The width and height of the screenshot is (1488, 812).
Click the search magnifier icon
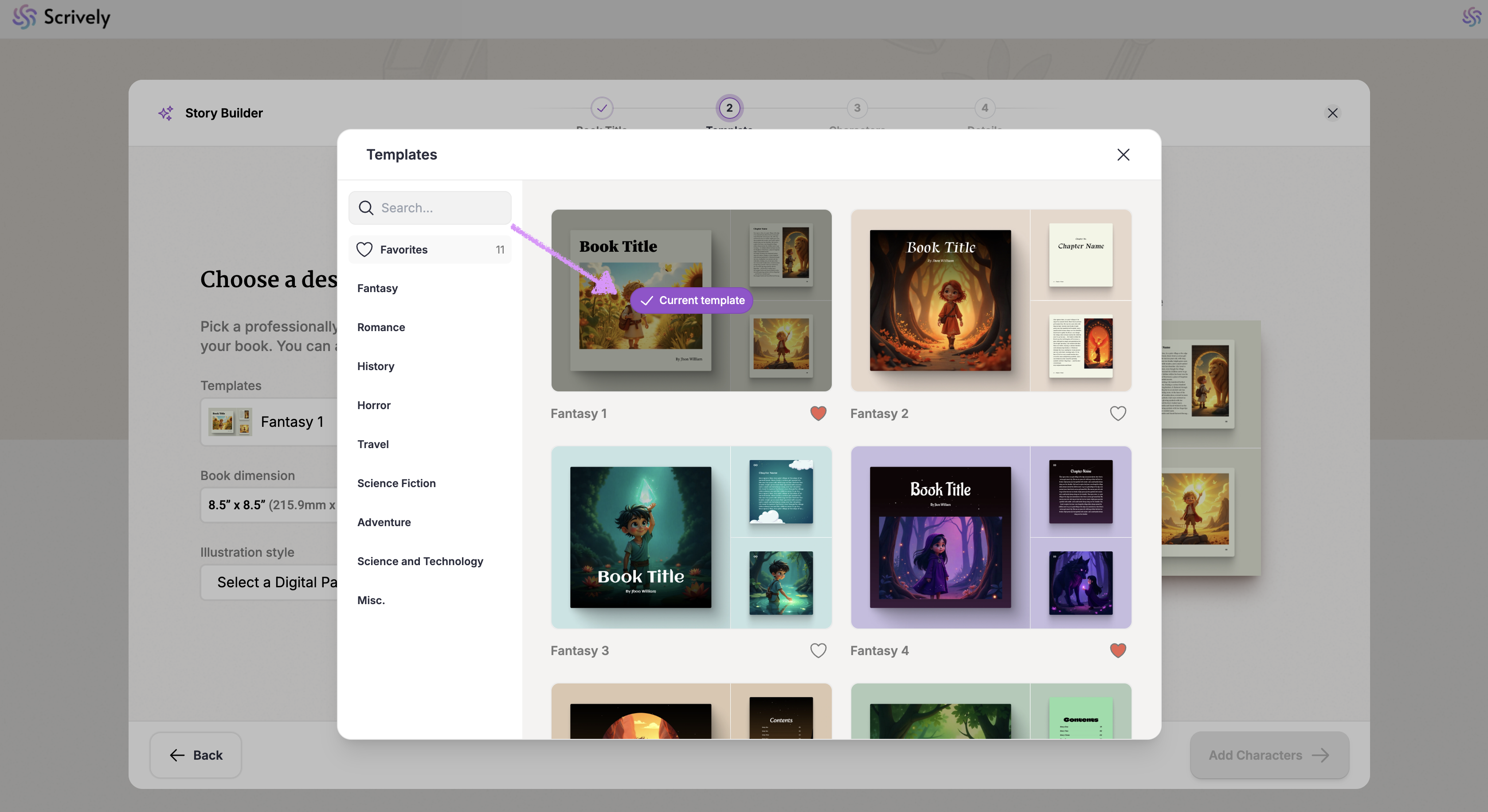pyautogui.click(x=366, y=208)
